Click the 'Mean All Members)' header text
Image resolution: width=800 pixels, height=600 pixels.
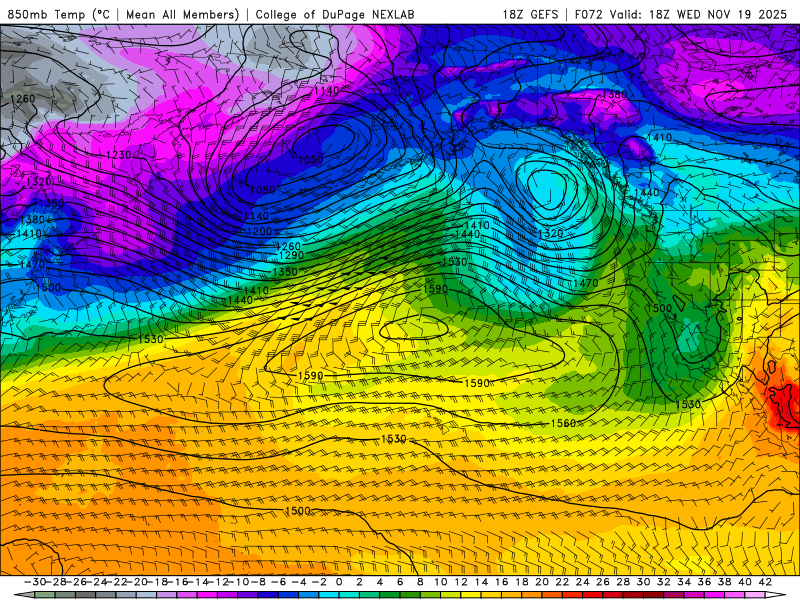click(183, 14)
